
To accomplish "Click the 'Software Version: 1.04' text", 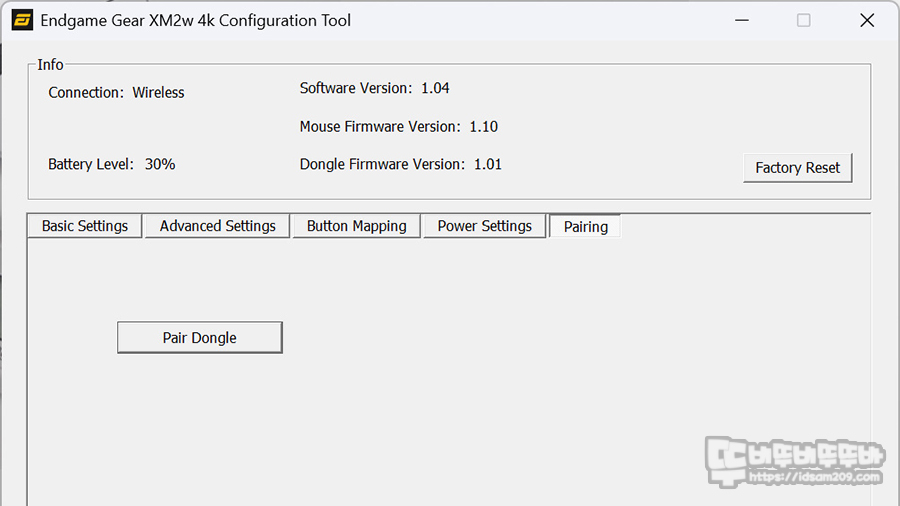I will [x=374, y=88].
